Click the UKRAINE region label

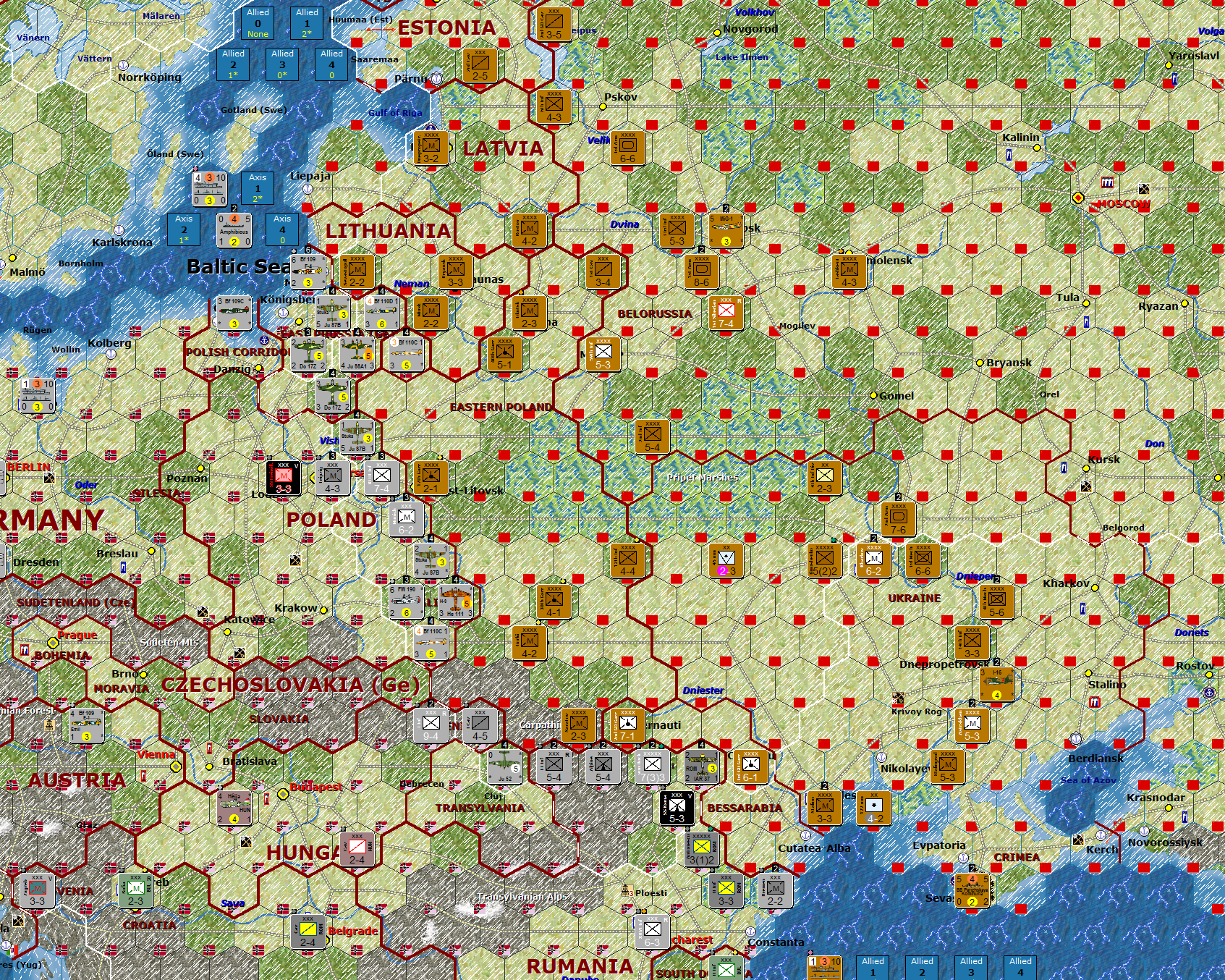pos(915,599)
